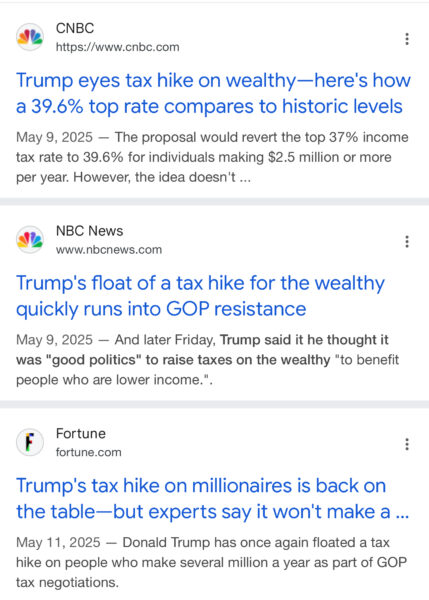Click the Fortune F favicon
429x600 pixels.
point(30,442)
